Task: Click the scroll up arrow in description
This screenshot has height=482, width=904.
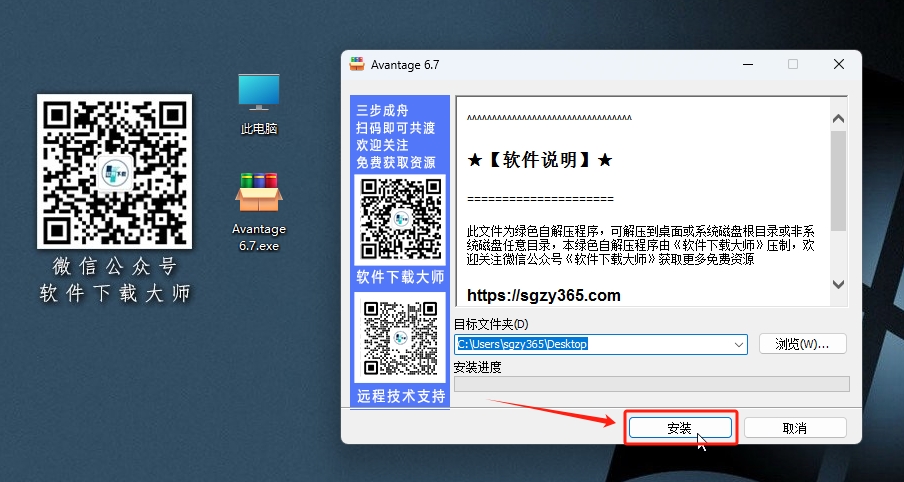Action: click(838, 119)
